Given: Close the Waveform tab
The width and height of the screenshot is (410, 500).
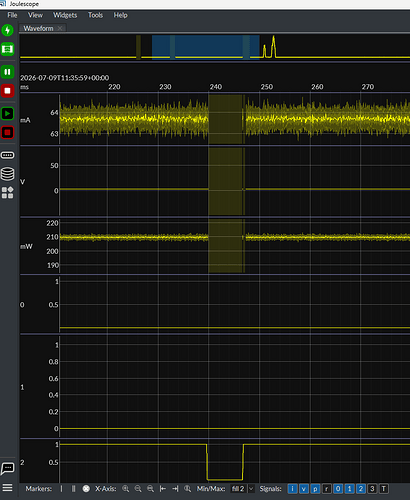Looking at the screenshot, I should pyautogui.click(x=60, y=28).
